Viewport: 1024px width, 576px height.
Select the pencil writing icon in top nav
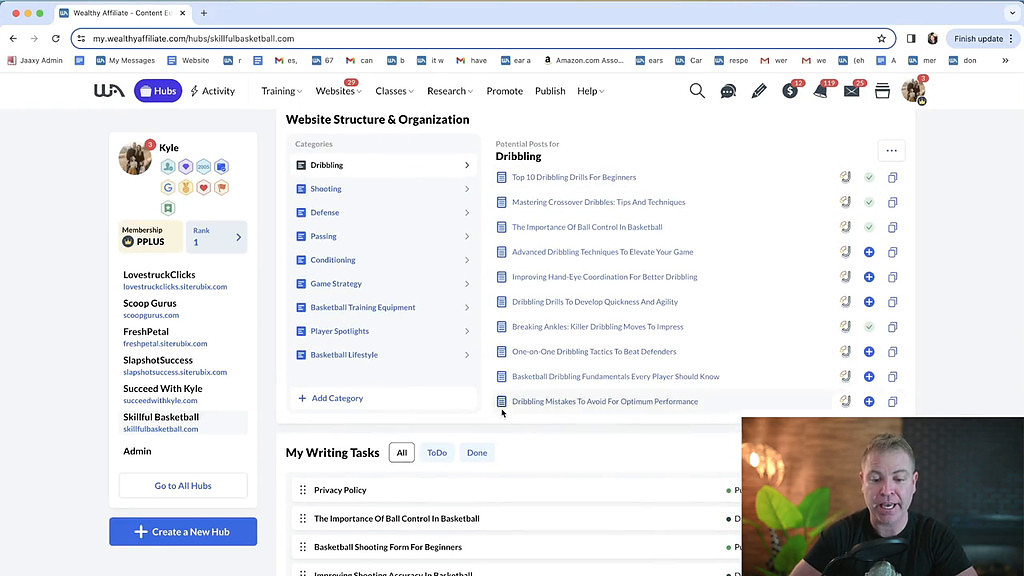[759, 91]
